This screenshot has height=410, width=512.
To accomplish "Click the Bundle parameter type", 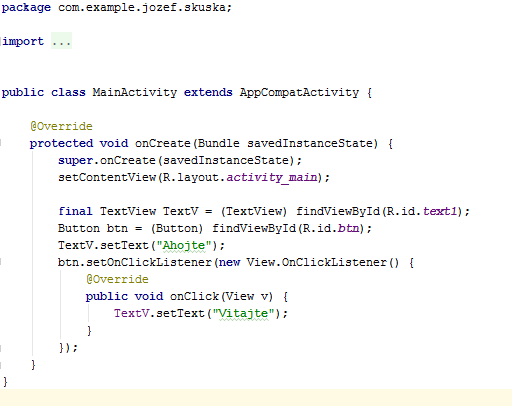I will point(218,143).
